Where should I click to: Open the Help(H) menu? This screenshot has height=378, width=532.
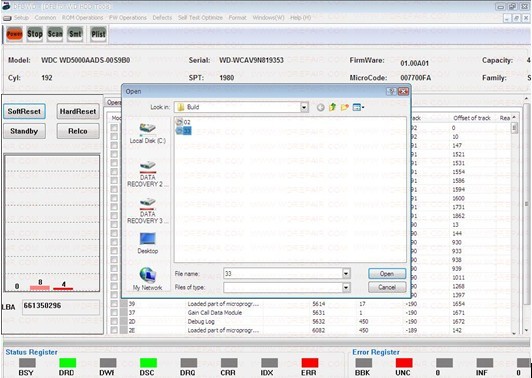coord(300,18)
